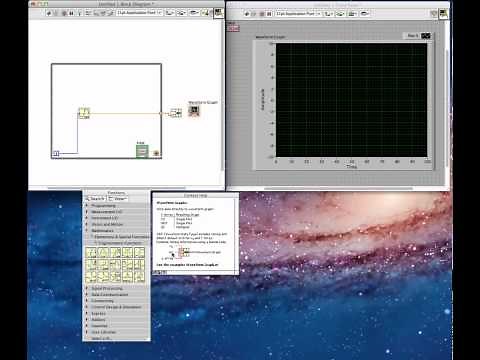Image resolution: width=480 pixels, height=360 pixels.
Task: Open the font dropdown in Block Diagram toolbar
Action: pyautogui.click(x=139, y=13)
